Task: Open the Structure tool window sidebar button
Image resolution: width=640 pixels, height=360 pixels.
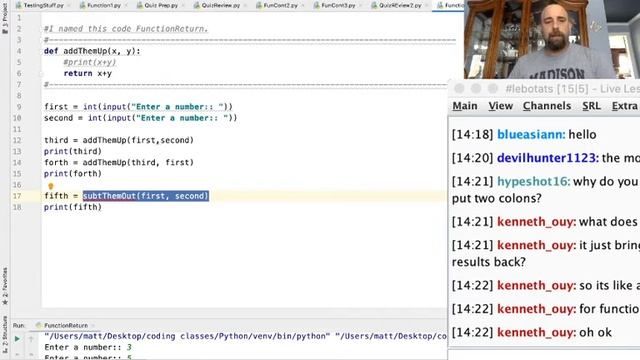Action: pos(4,336)
